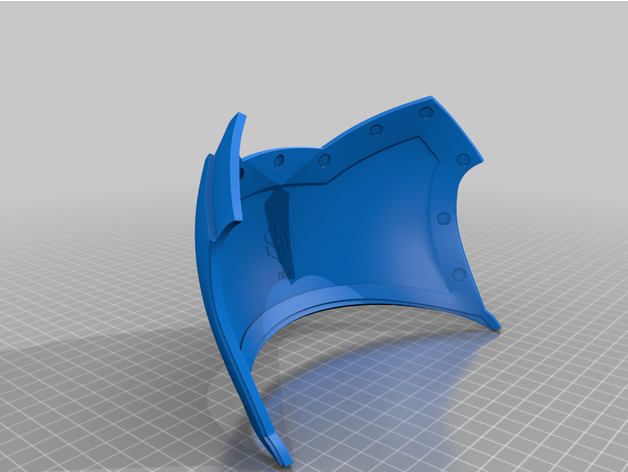Click the embossed FREE text under the logo
The height and width of the screenshot is (472, 628).
coord(285,275)
